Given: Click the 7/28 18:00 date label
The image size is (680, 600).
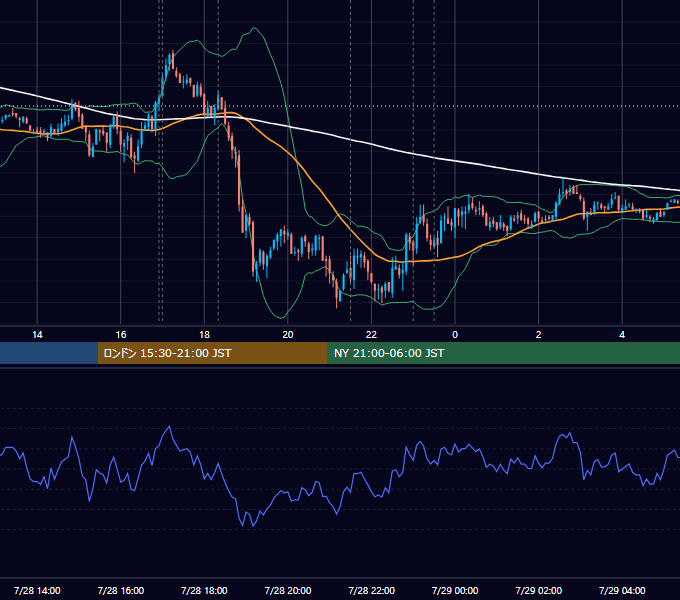Looking at the screenshot, I should [x=204, y=590].
